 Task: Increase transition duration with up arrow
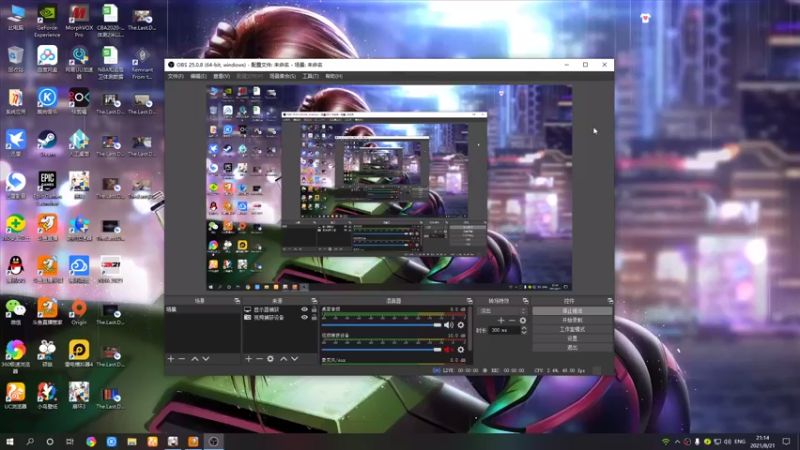tap(524, 328)
